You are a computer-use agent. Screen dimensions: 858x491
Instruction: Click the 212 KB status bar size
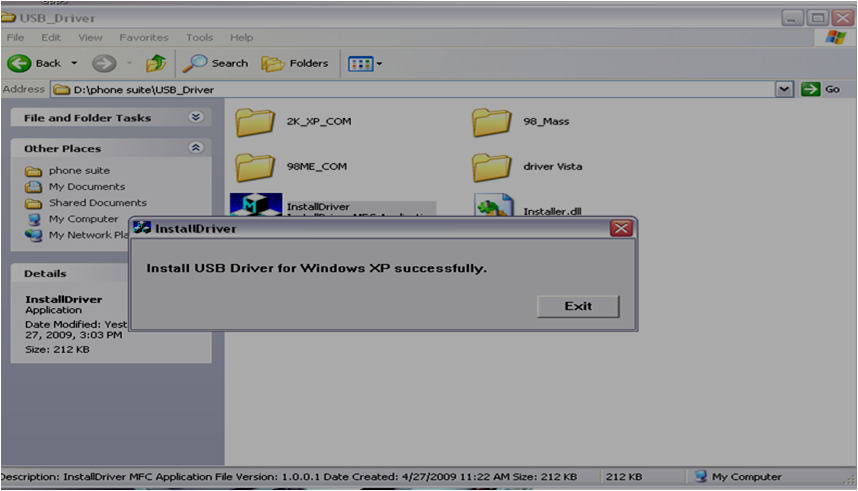pos(624,477)
